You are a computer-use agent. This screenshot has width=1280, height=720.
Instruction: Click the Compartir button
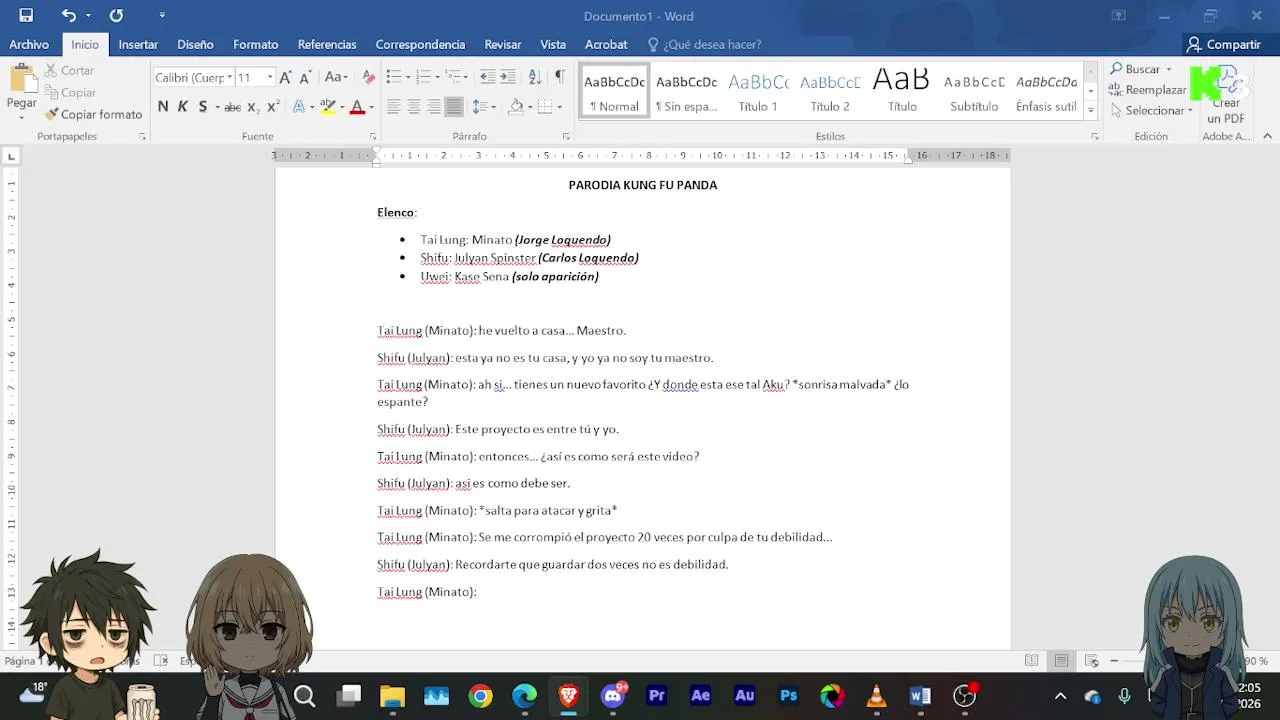tap(1223, 44)
